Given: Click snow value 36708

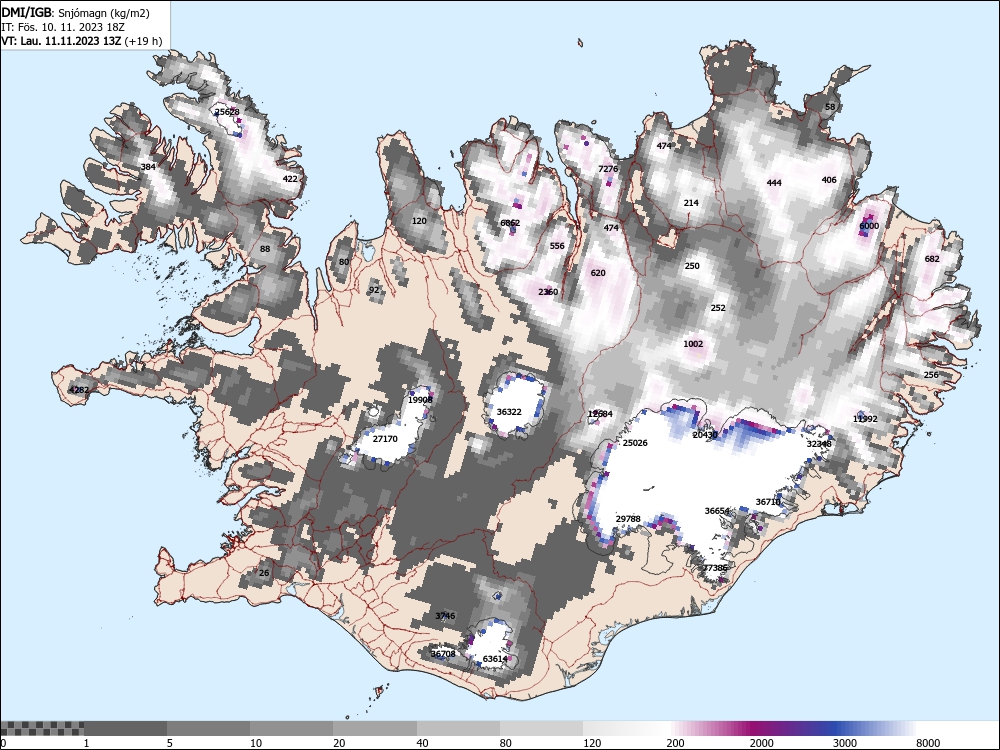Looking at the screenshot, I should click(443, 654).
